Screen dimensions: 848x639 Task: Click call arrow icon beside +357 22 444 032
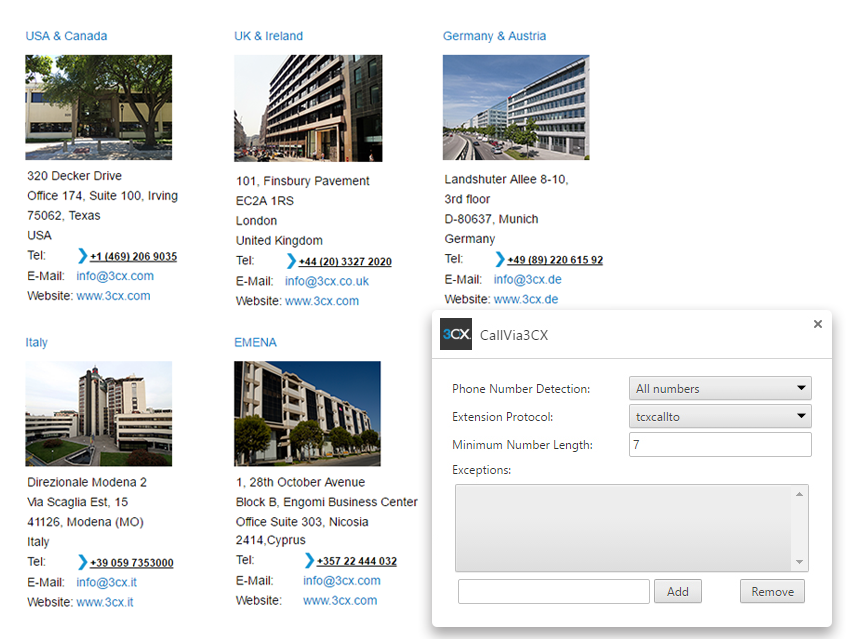(309, 561)
